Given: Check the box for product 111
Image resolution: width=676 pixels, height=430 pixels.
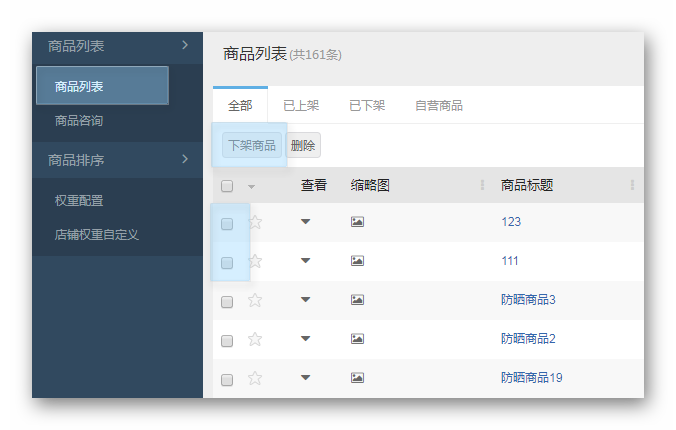Looking at the screenshot, I should point(227,263).
